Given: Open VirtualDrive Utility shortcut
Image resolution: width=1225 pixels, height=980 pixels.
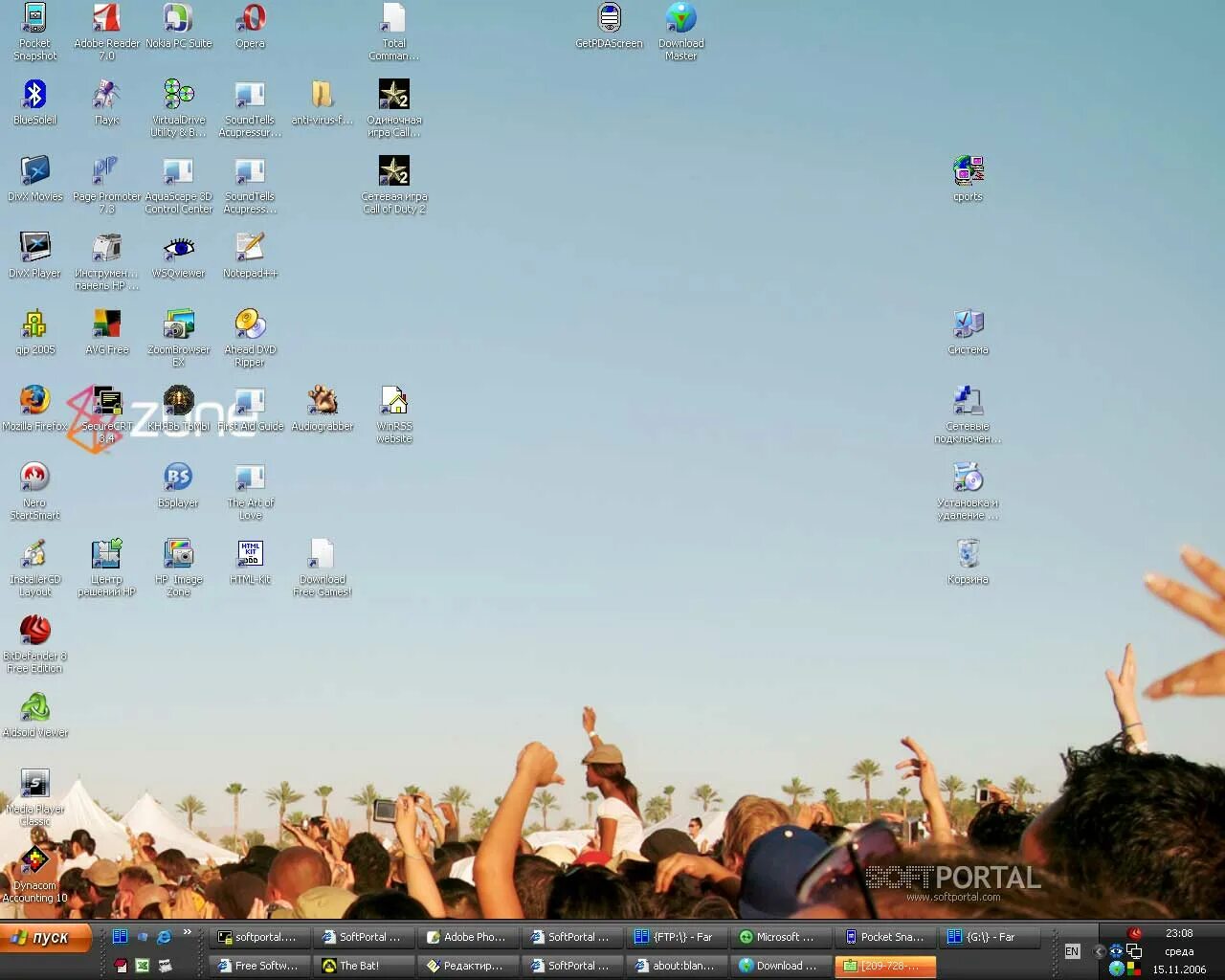Looking at the screenshot, I should tap(178, 108).
